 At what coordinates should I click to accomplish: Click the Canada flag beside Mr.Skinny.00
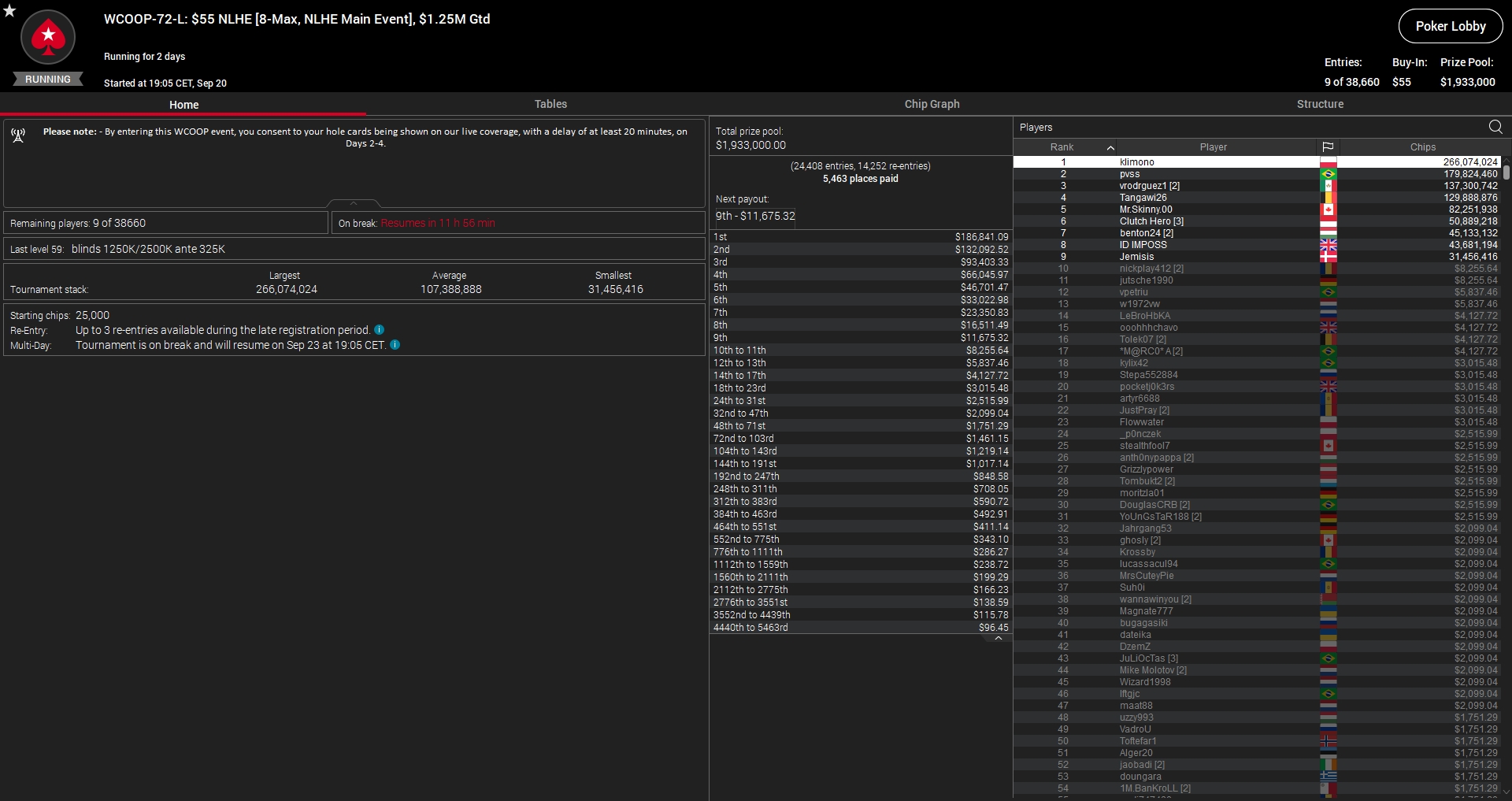(x=1329, y=210)
